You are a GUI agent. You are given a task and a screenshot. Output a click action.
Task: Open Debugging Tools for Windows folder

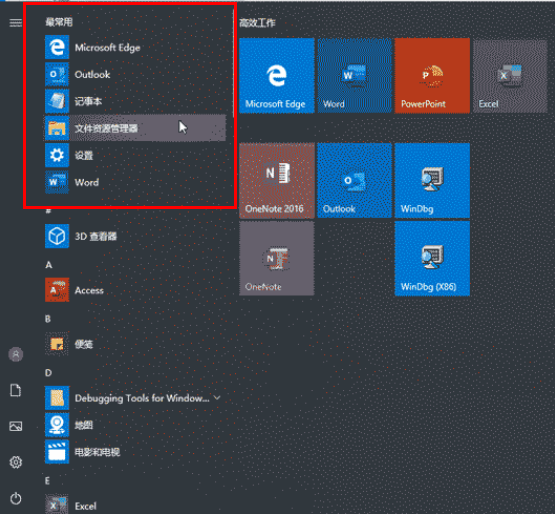click(x=135, y=398)
